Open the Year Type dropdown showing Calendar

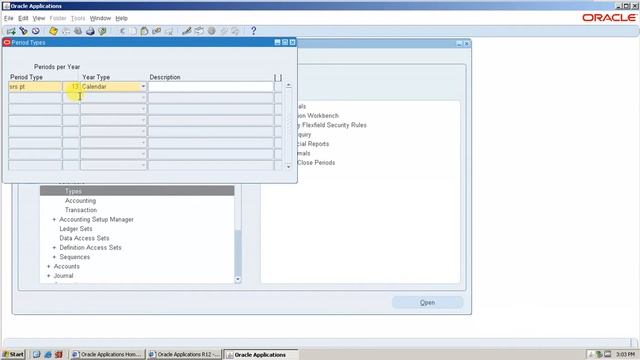pyautogui.click(x=143, y=87)
